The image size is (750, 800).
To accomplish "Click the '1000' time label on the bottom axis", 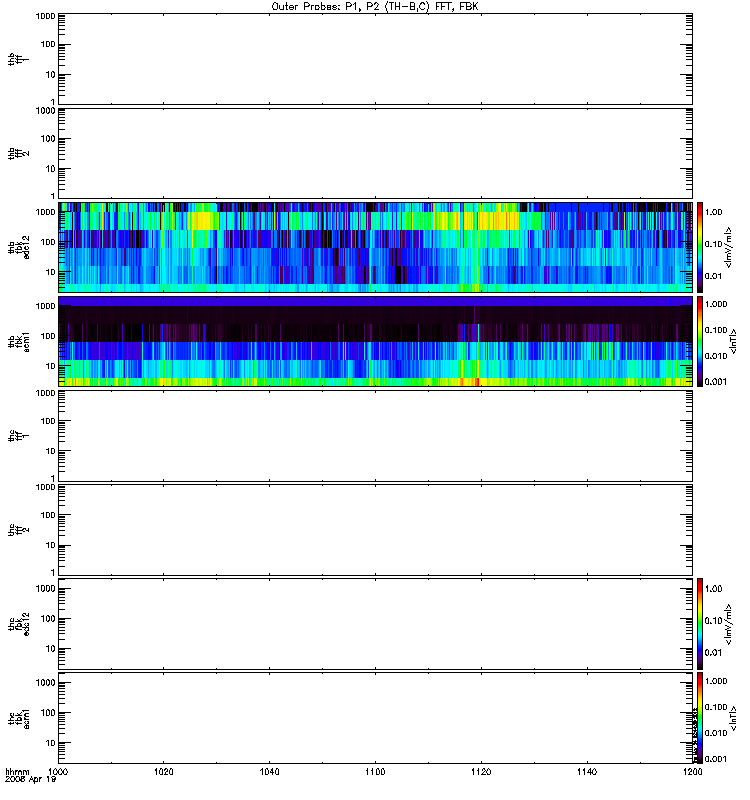I will point(58,771).
